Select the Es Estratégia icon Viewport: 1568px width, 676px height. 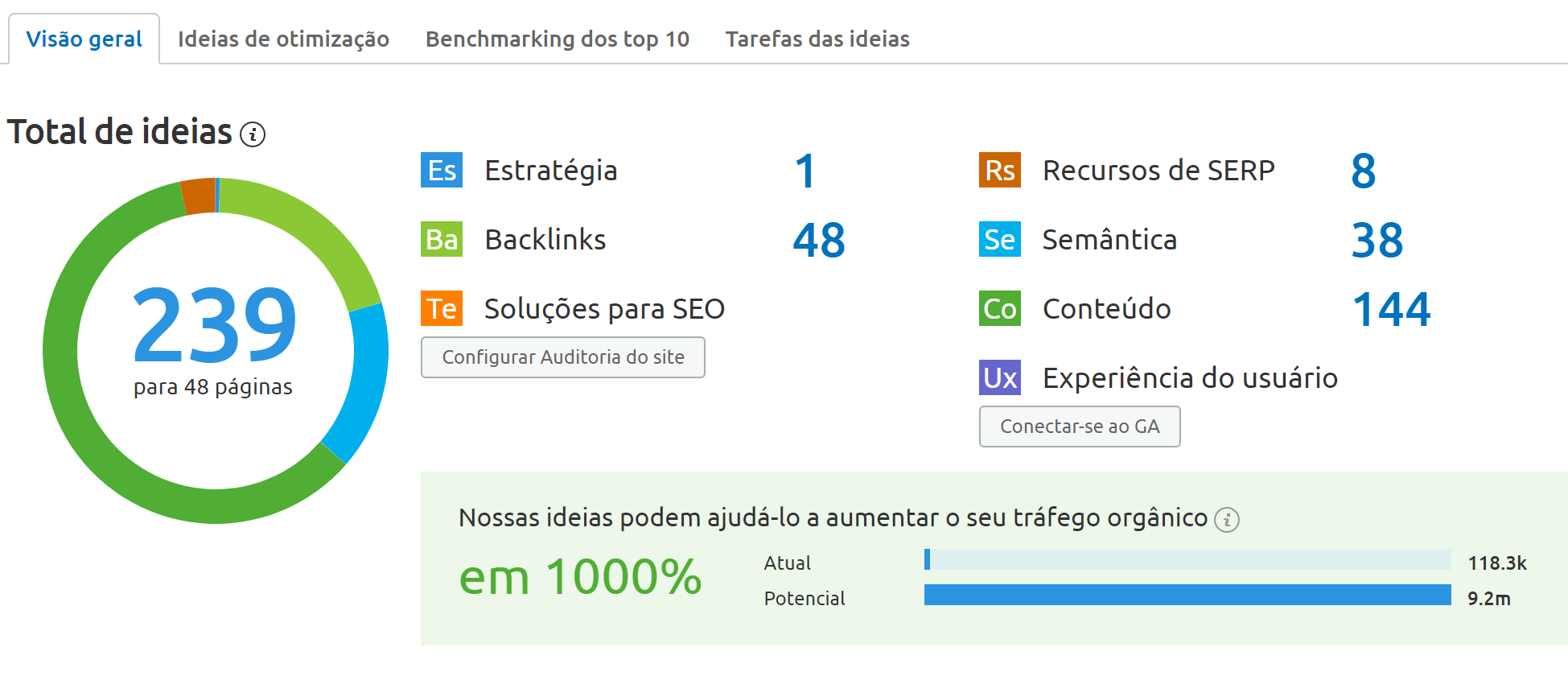pos(441,171)
